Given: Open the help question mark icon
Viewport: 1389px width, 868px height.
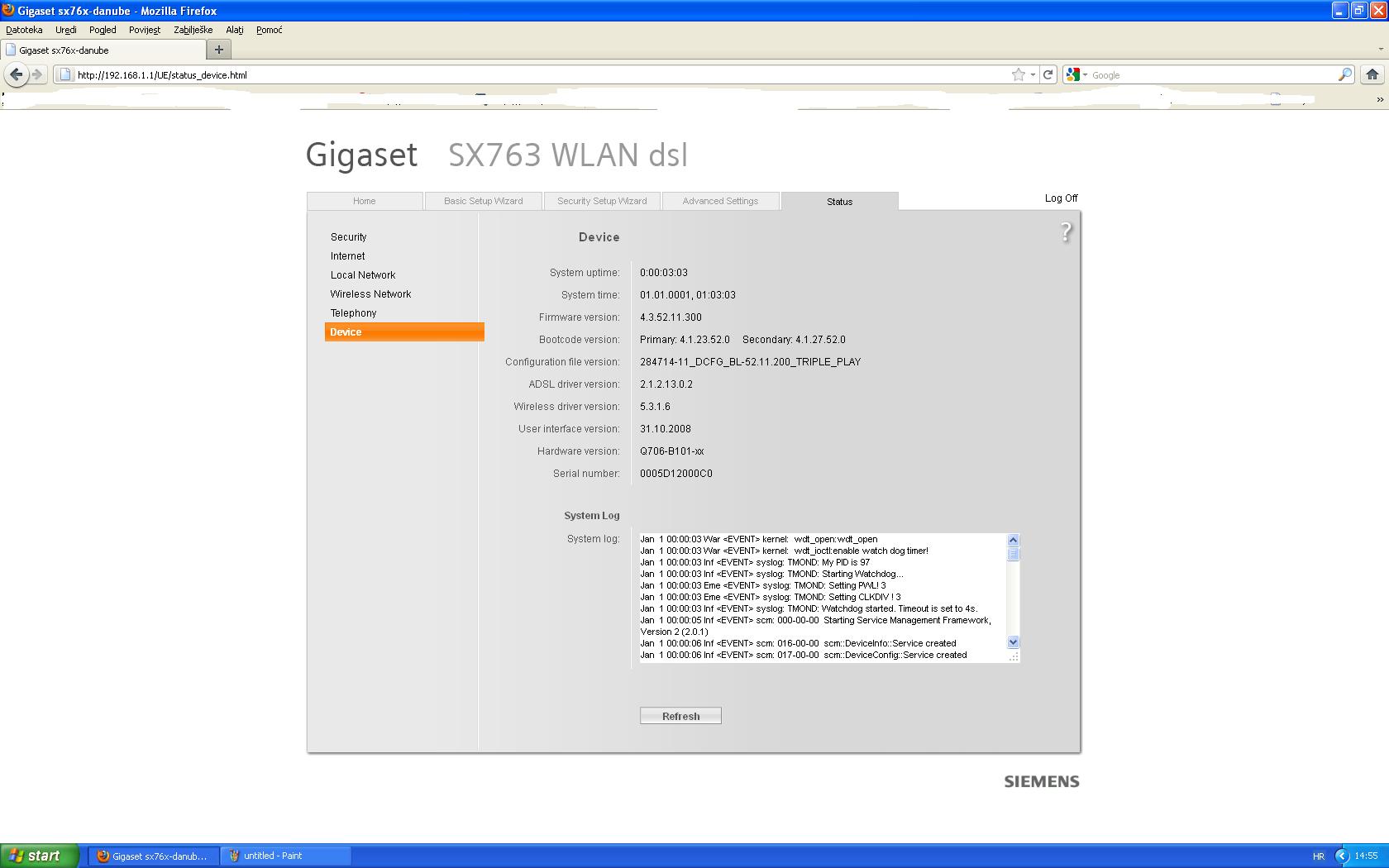Looking at the screenshot, I should pyautogui.click(x=1066, y=232).
